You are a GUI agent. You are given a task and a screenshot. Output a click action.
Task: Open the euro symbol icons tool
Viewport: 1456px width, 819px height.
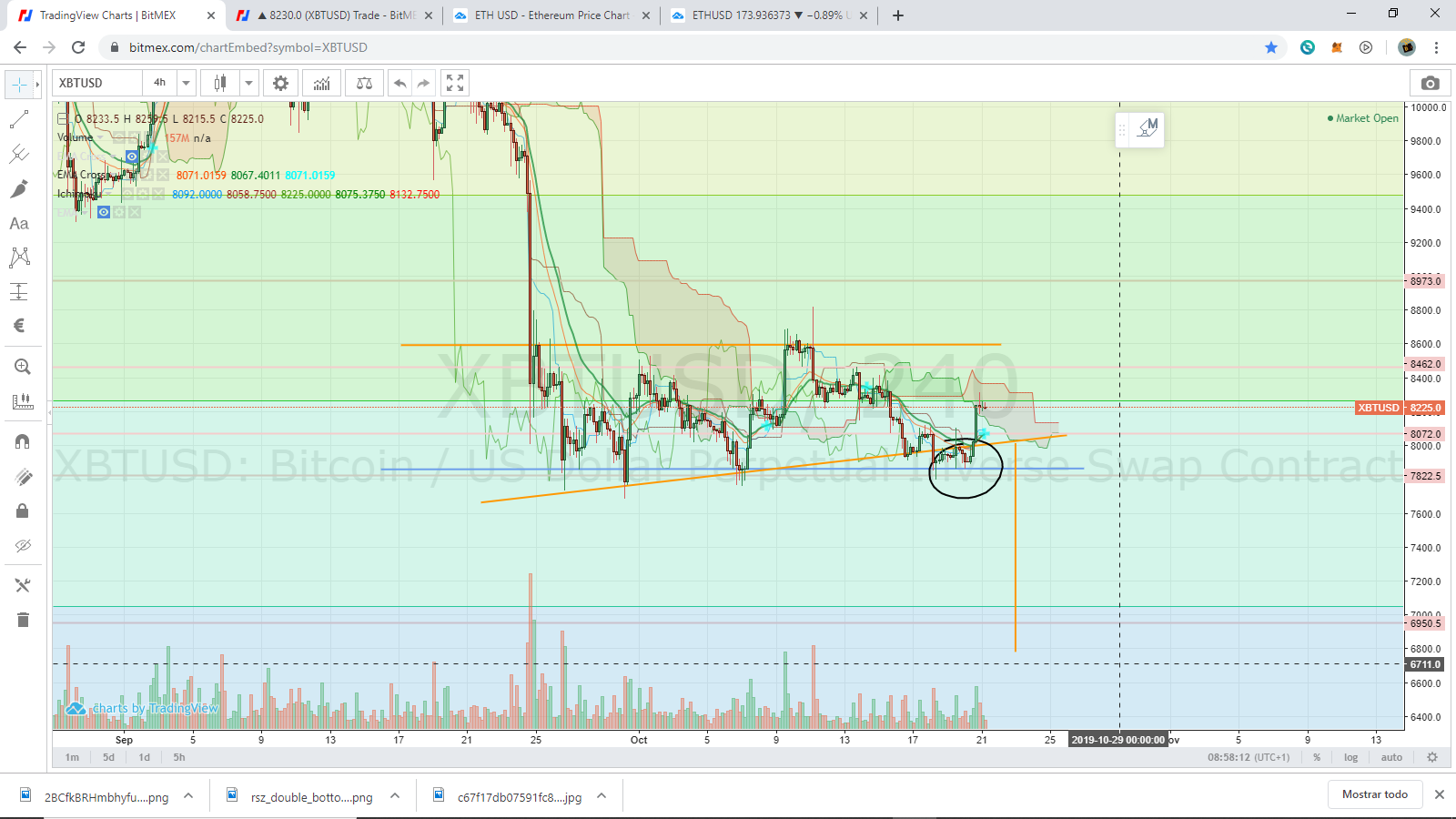tap(19, 326)
